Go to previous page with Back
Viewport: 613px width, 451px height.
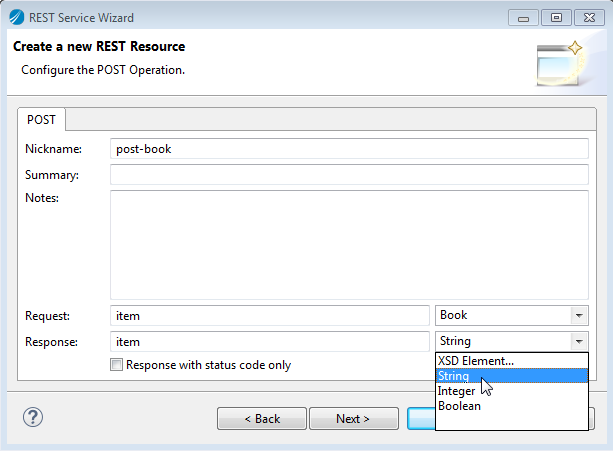[262, 419]
